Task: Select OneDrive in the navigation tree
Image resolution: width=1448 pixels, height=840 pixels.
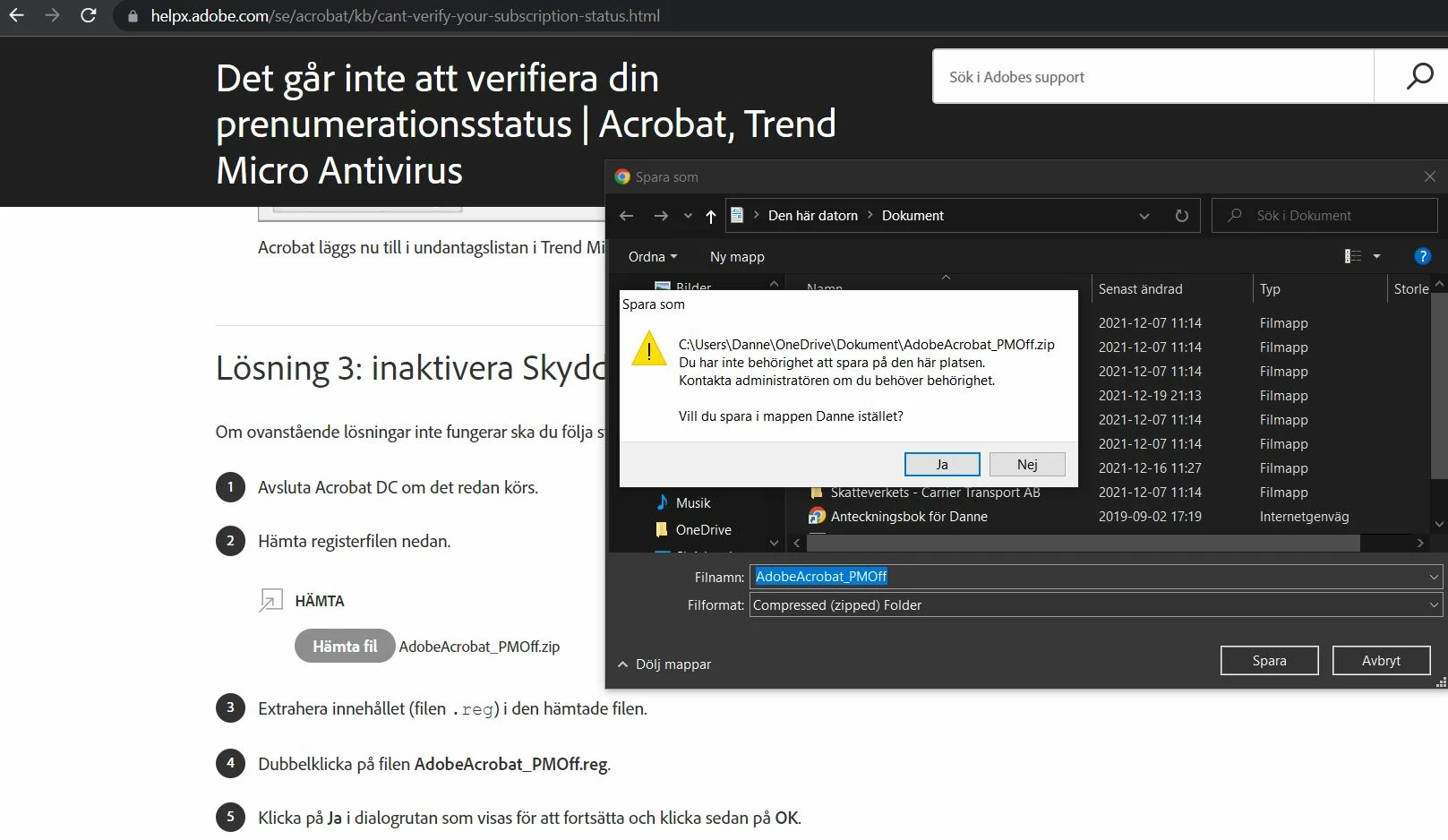Action: (x=703, y=530)
